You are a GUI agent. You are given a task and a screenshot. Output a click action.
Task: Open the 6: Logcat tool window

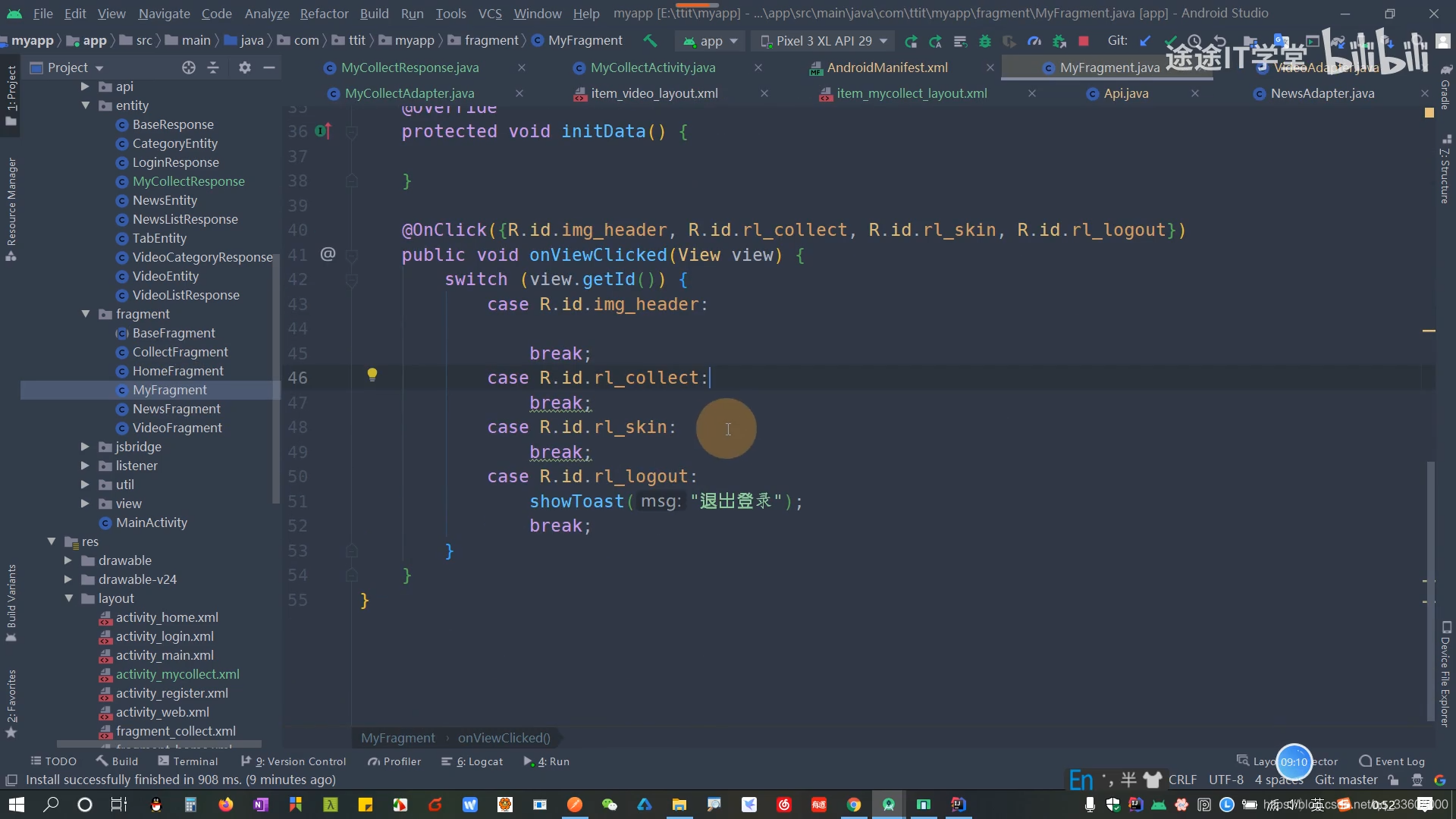pos(472,761)
